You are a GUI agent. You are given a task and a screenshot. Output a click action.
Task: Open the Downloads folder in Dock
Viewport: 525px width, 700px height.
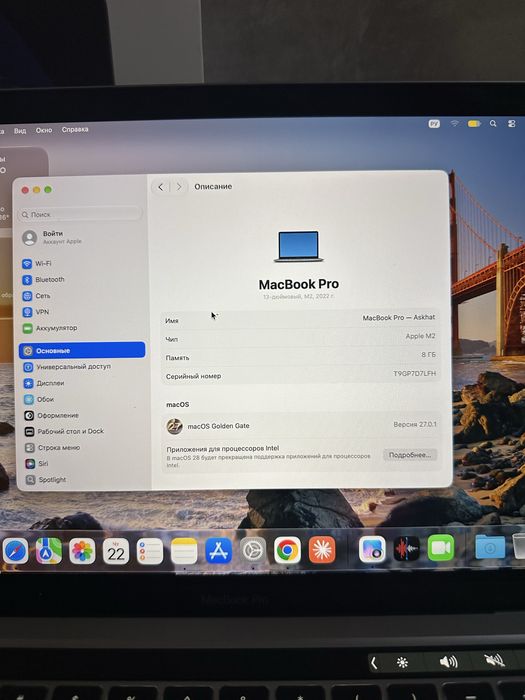pos(490,546)
